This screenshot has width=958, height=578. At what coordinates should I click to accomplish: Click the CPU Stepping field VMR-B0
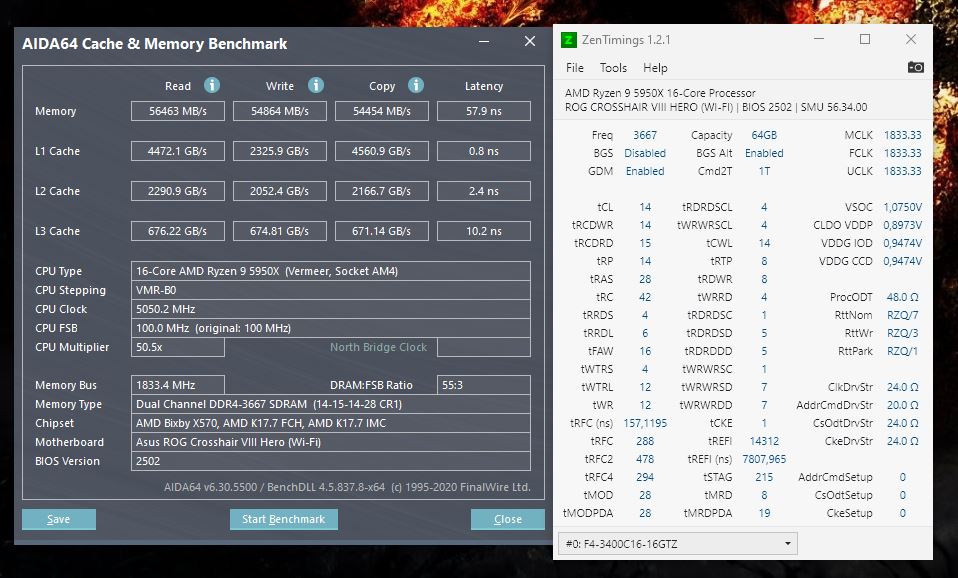coord(331,290)
